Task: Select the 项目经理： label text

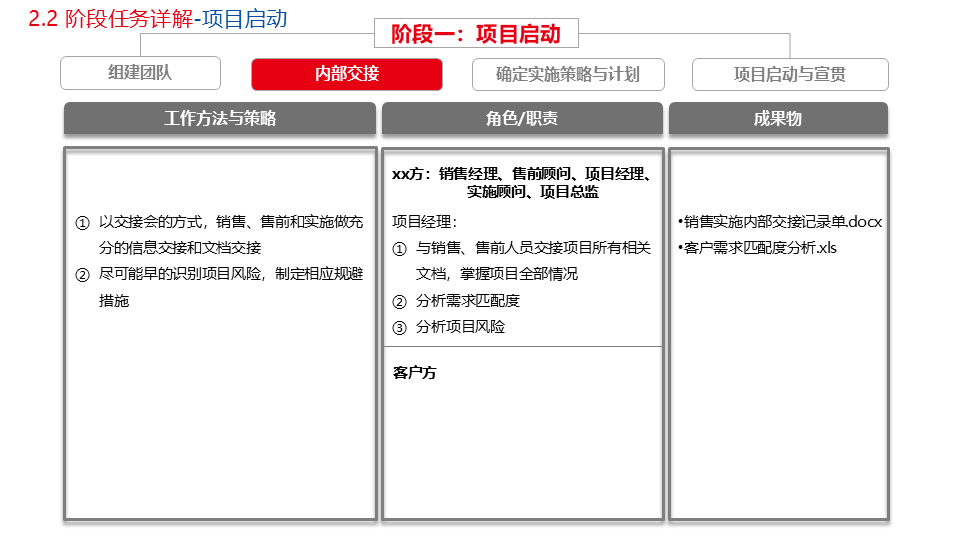Action: pyautogui.click(x=425, y=222)
